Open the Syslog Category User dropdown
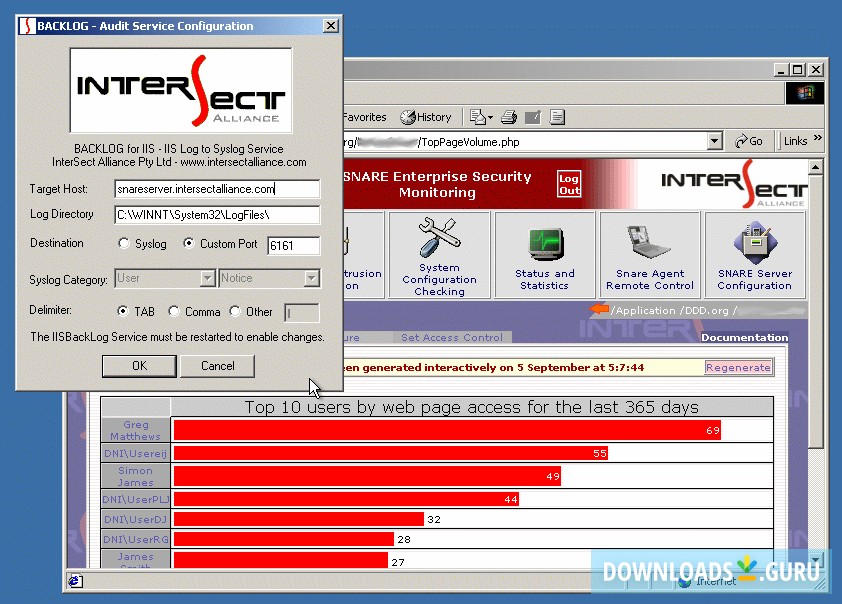This screenshot has width=842, height=604. (208, 278)
